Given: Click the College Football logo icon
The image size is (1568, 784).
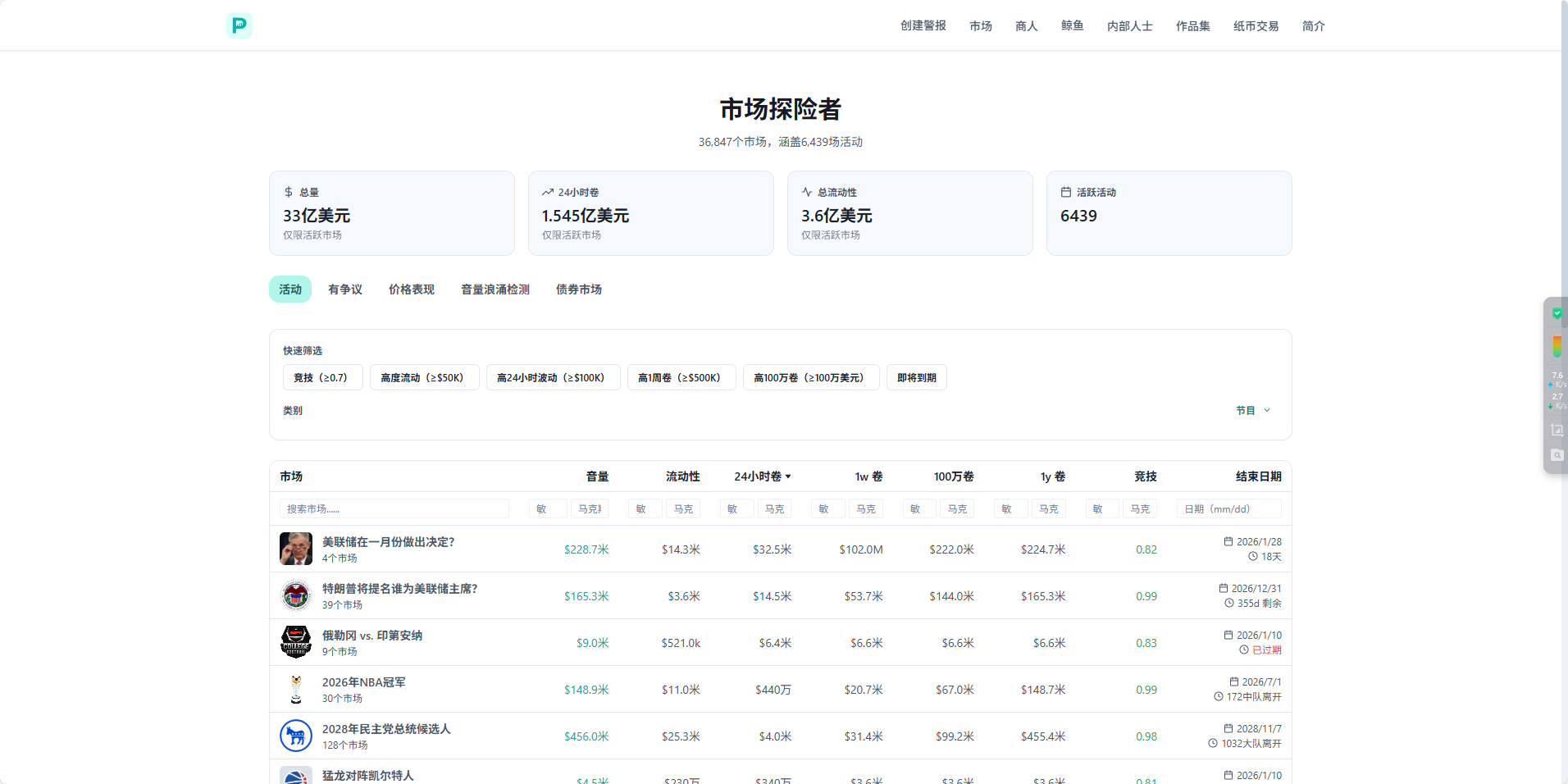Looking at the screenshot, I should [296, 642].
